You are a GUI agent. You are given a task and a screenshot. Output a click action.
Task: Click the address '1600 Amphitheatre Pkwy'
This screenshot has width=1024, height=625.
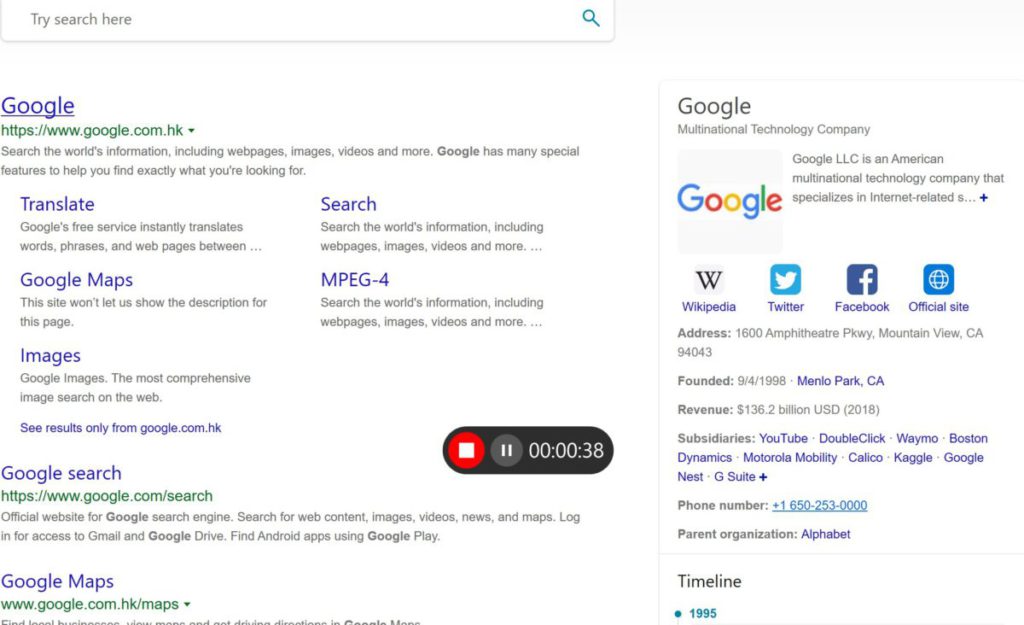[804, 333]
